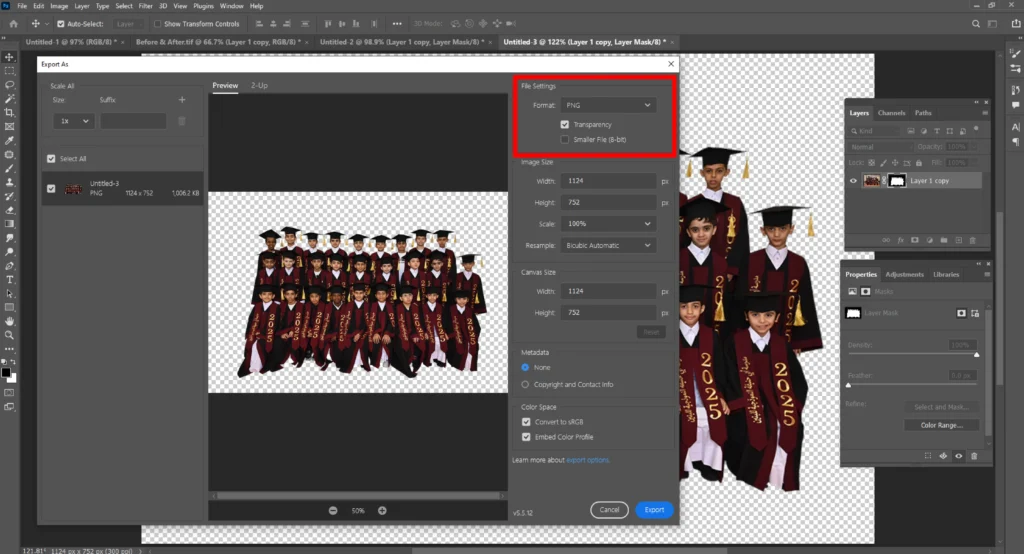The width and height of the screenshot is (1024, 554).
Task: Select the Crop tool in toolbar
Action: pos(9,112)
